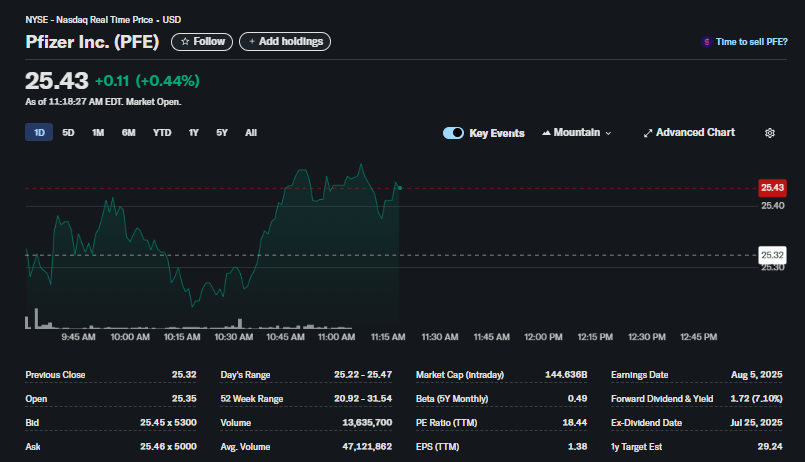Click the Avg. Volume value 47,121,862
This screenshot has height=462, width=805.
click(x=367, y=447)
